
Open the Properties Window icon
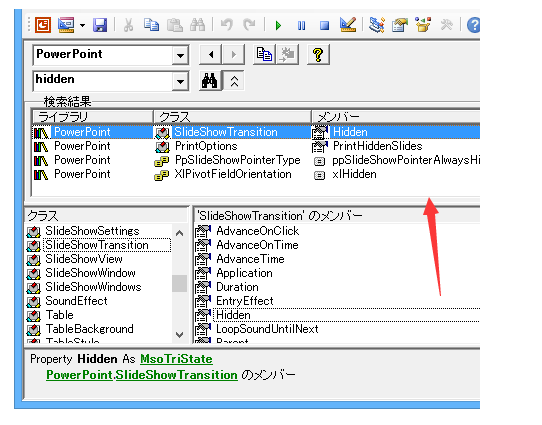point(400,25)
